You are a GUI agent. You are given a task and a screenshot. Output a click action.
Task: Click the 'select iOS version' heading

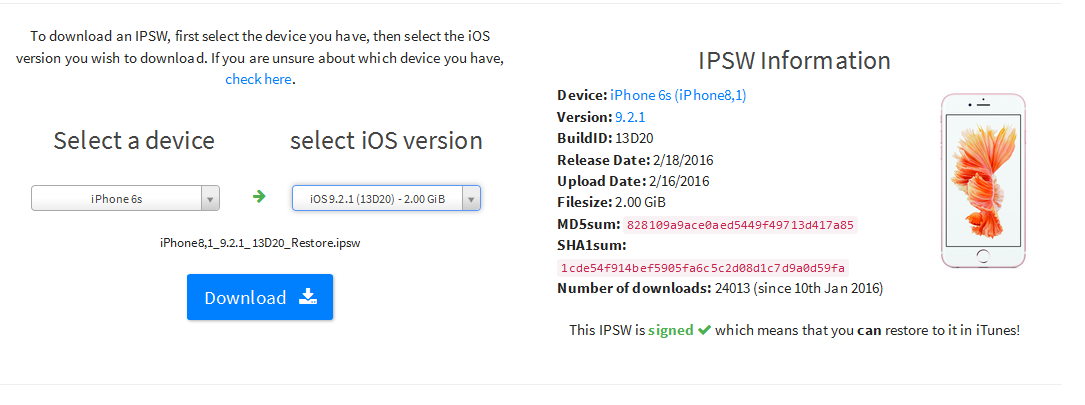point(386,141)
